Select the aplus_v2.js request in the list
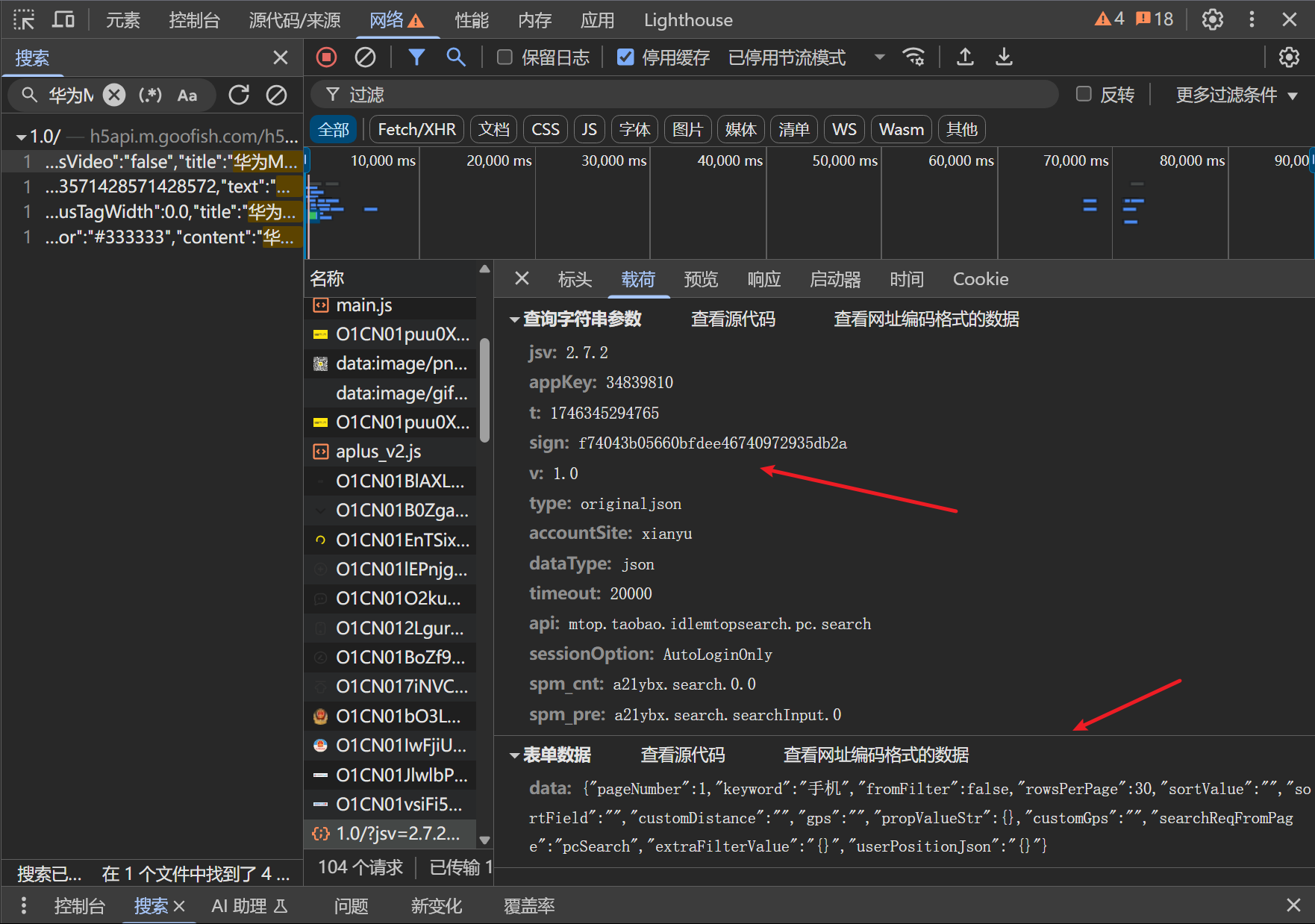 coord(378,452)
